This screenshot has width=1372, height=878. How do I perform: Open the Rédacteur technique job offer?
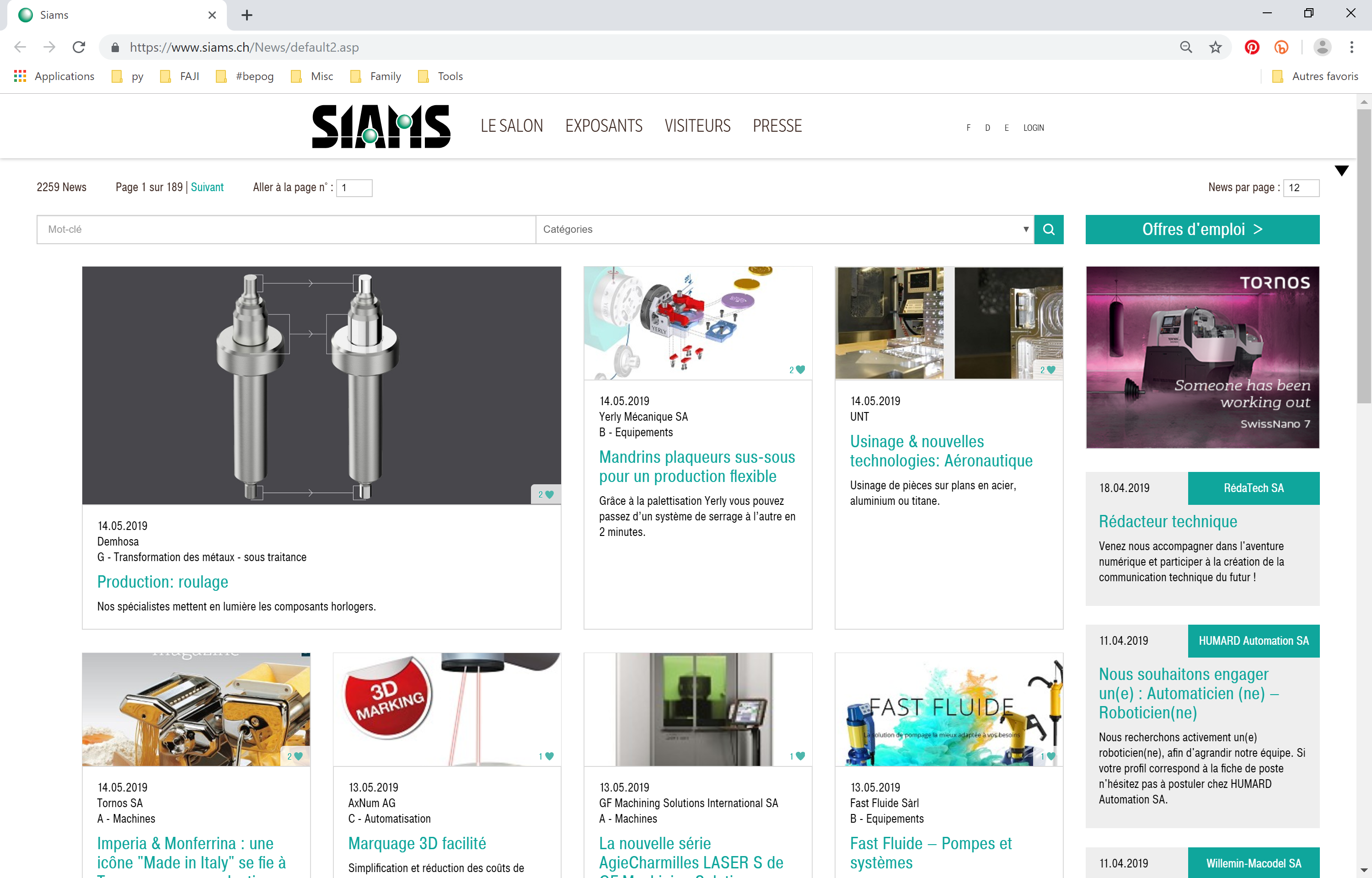pos(1168,522)
